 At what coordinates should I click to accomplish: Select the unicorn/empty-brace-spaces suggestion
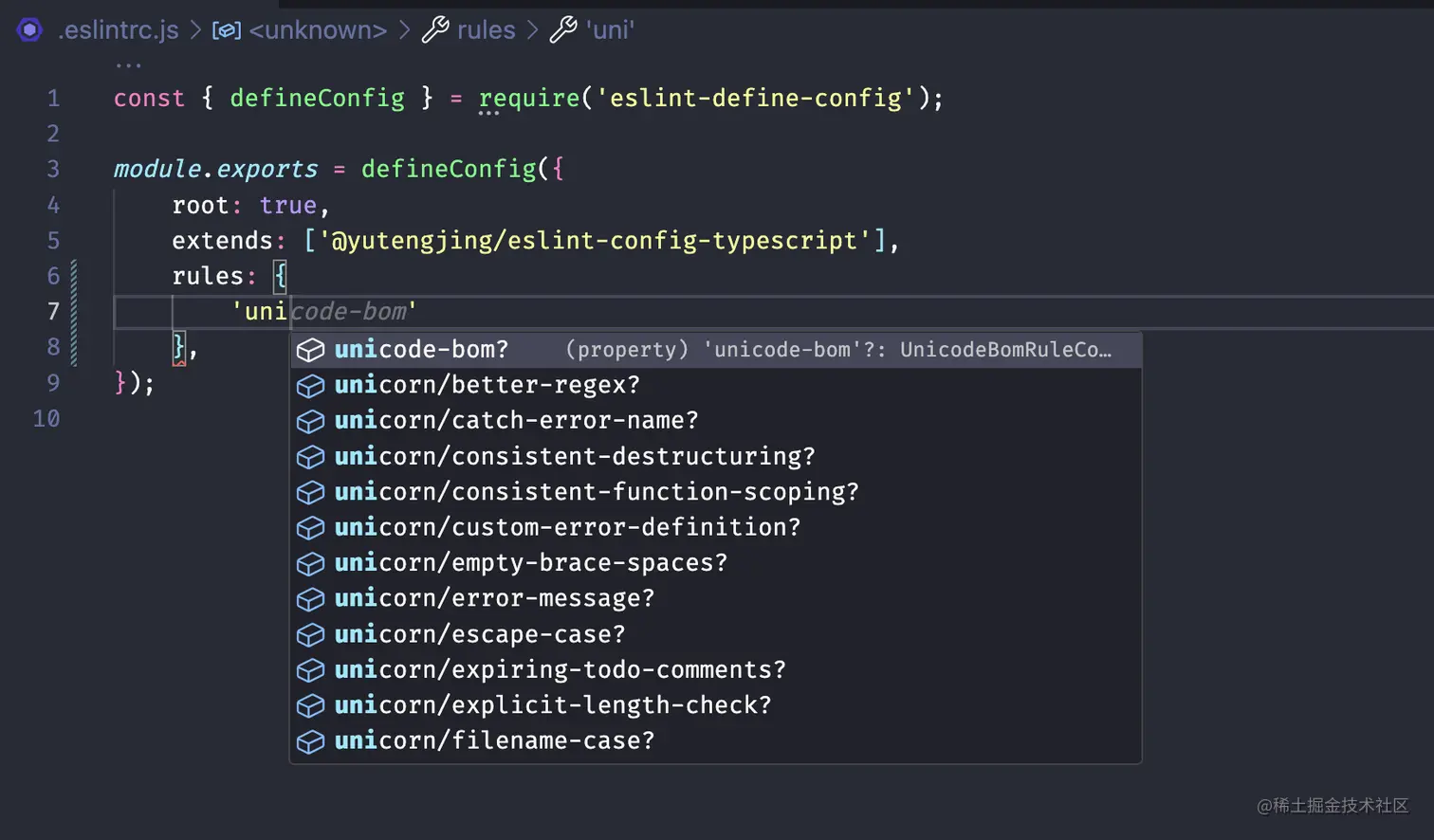click(530, 562)
